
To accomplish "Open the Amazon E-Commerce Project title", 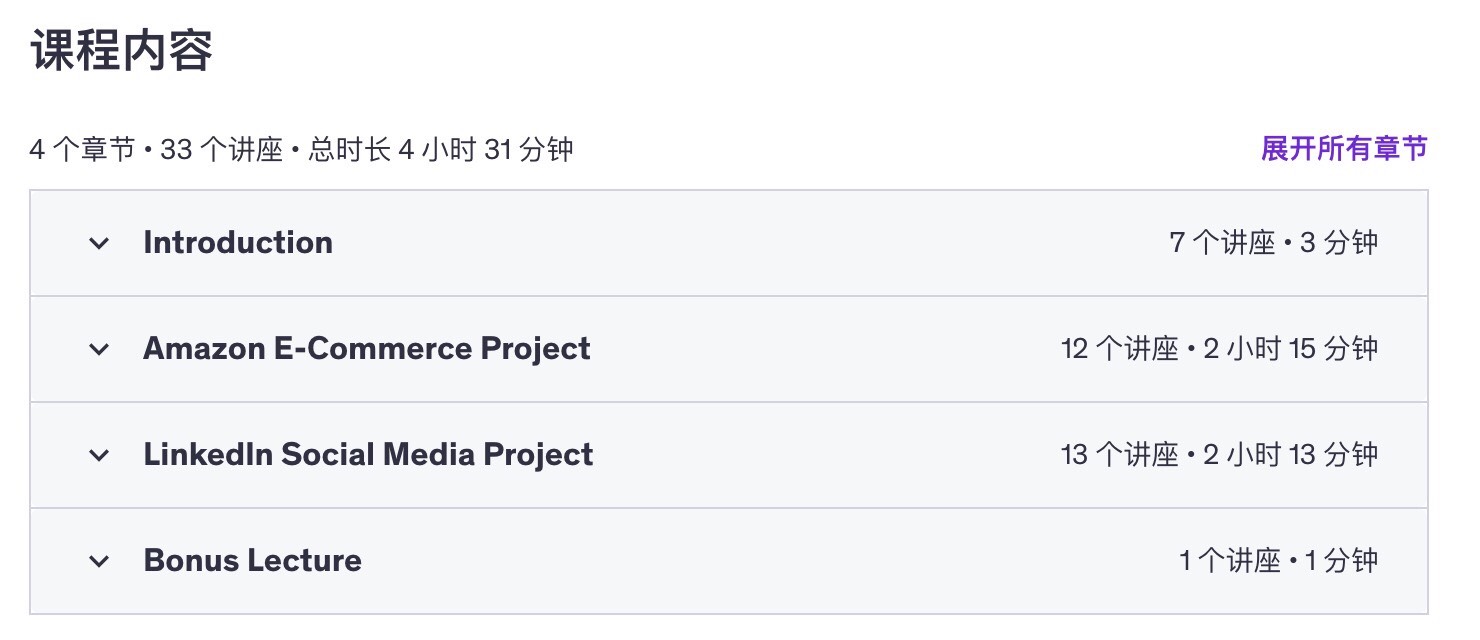I will 366,349.
